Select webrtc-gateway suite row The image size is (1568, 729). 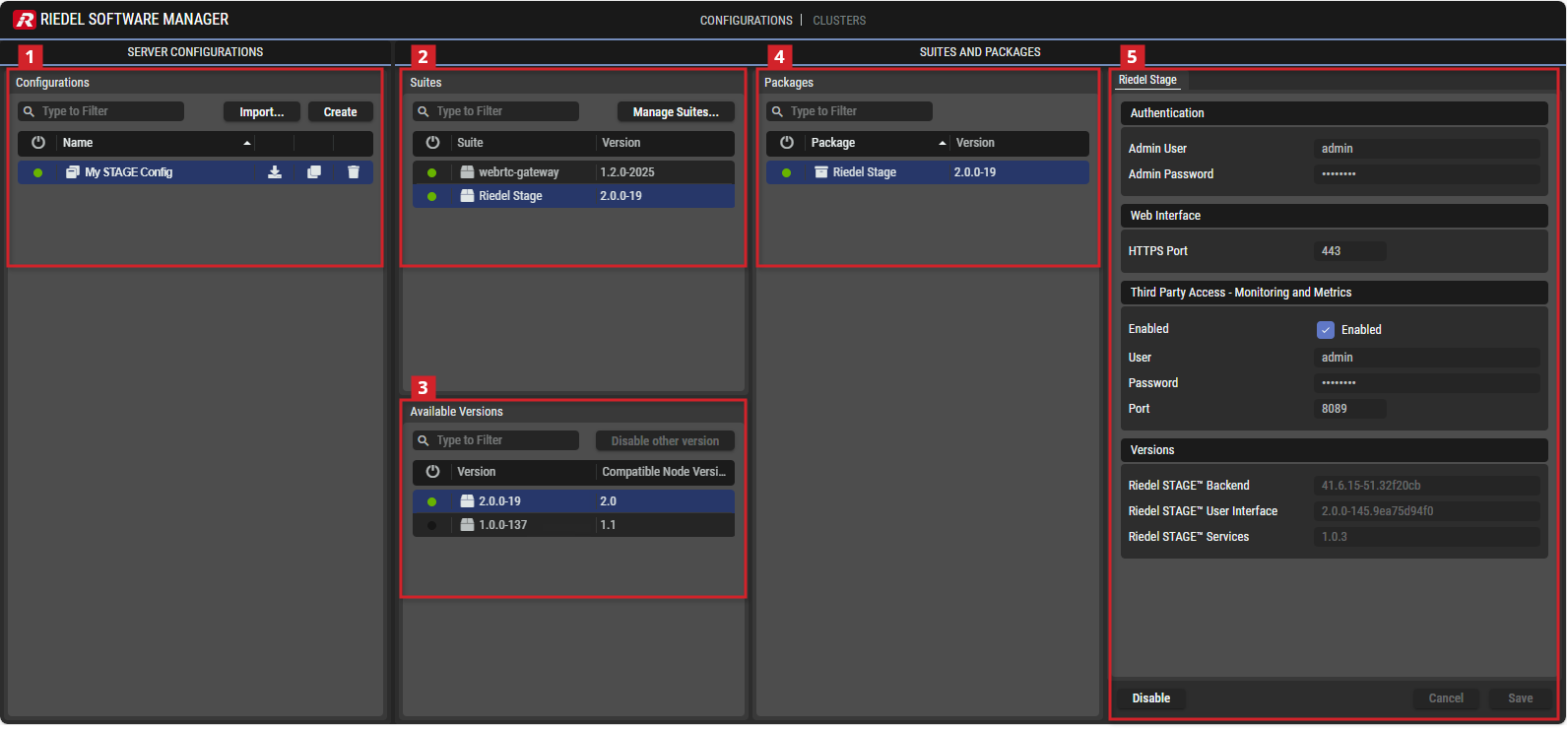click(x=573, y=172)
